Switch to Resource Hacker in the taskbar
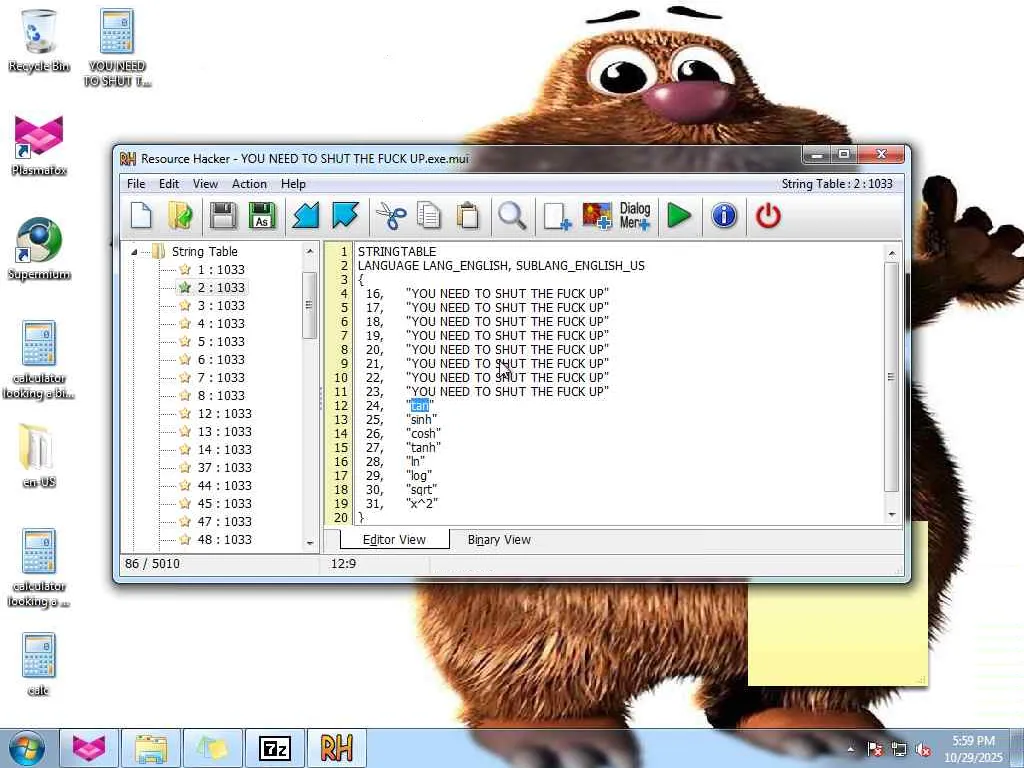 click(336, 748)
